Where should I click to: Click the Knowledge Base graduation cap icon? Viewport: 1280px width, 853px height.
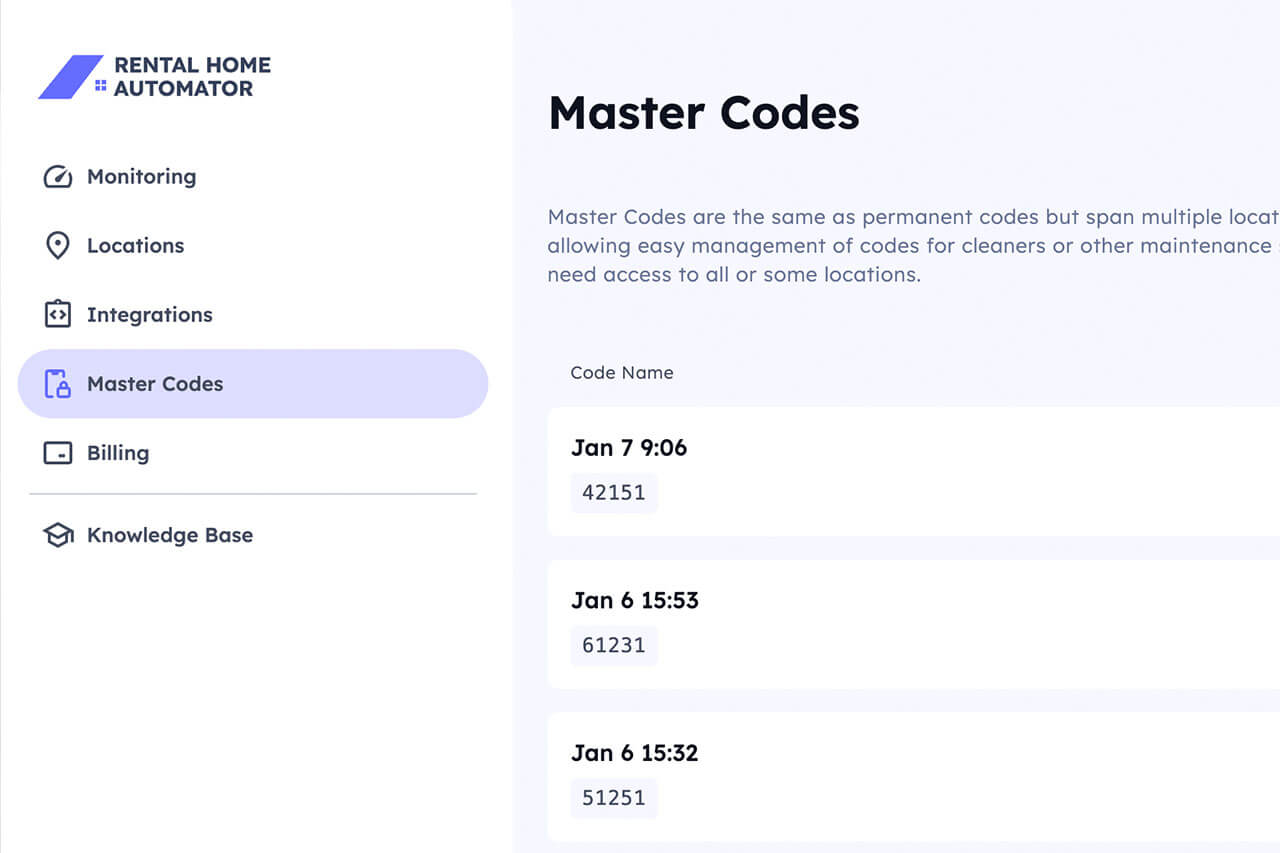pos(58,535)
